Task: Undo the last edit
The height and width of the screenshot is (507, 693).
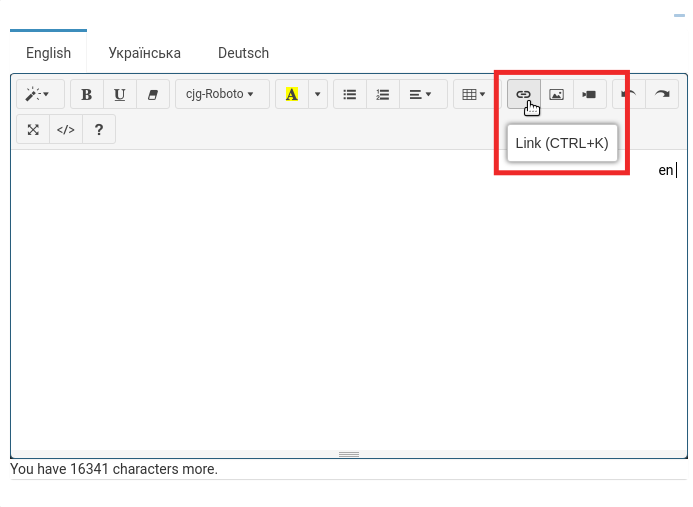Action: [x=629, y=94]
